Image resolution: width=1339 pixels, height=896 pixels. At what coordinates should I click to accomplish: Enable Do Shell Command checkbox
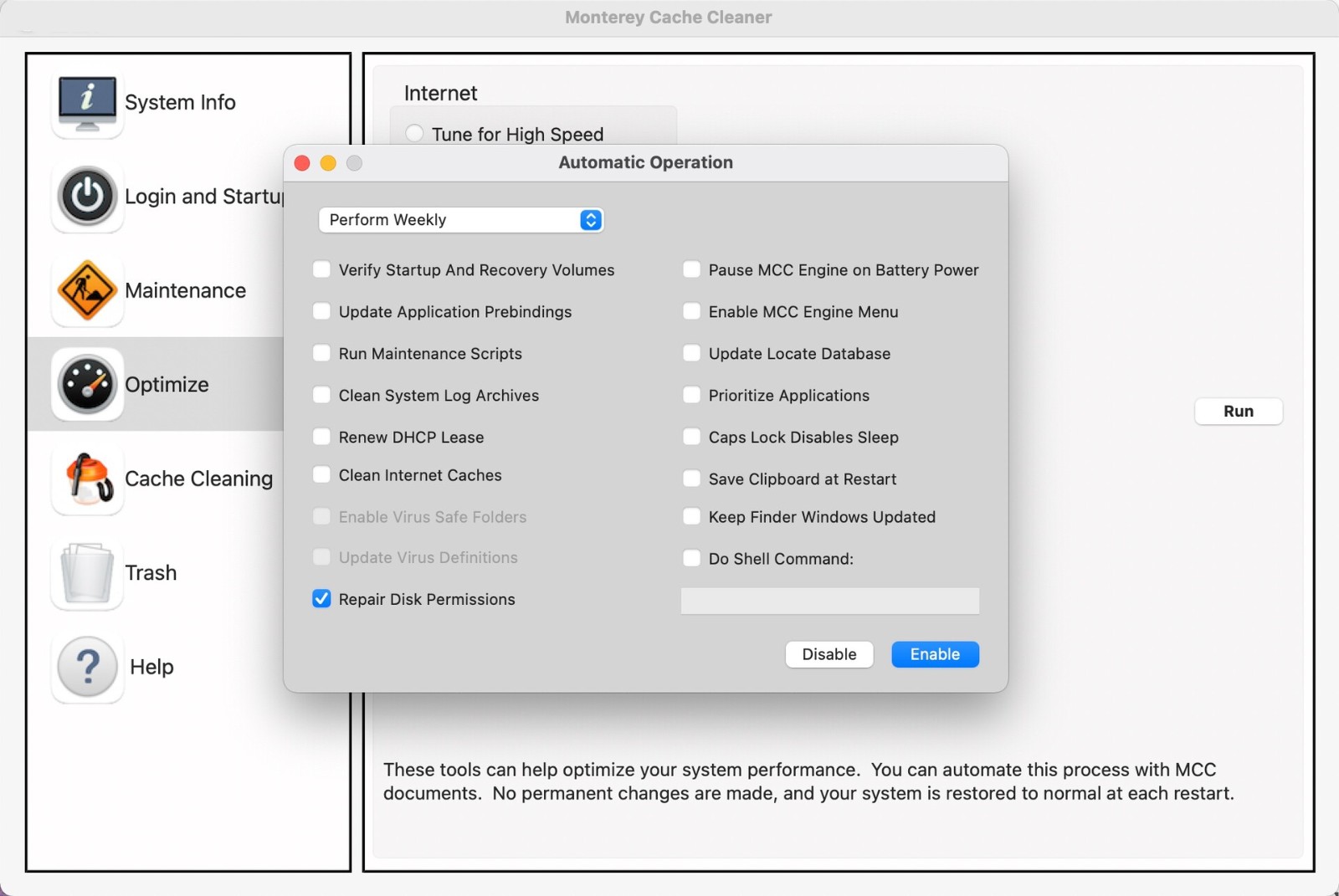[691, 558]
